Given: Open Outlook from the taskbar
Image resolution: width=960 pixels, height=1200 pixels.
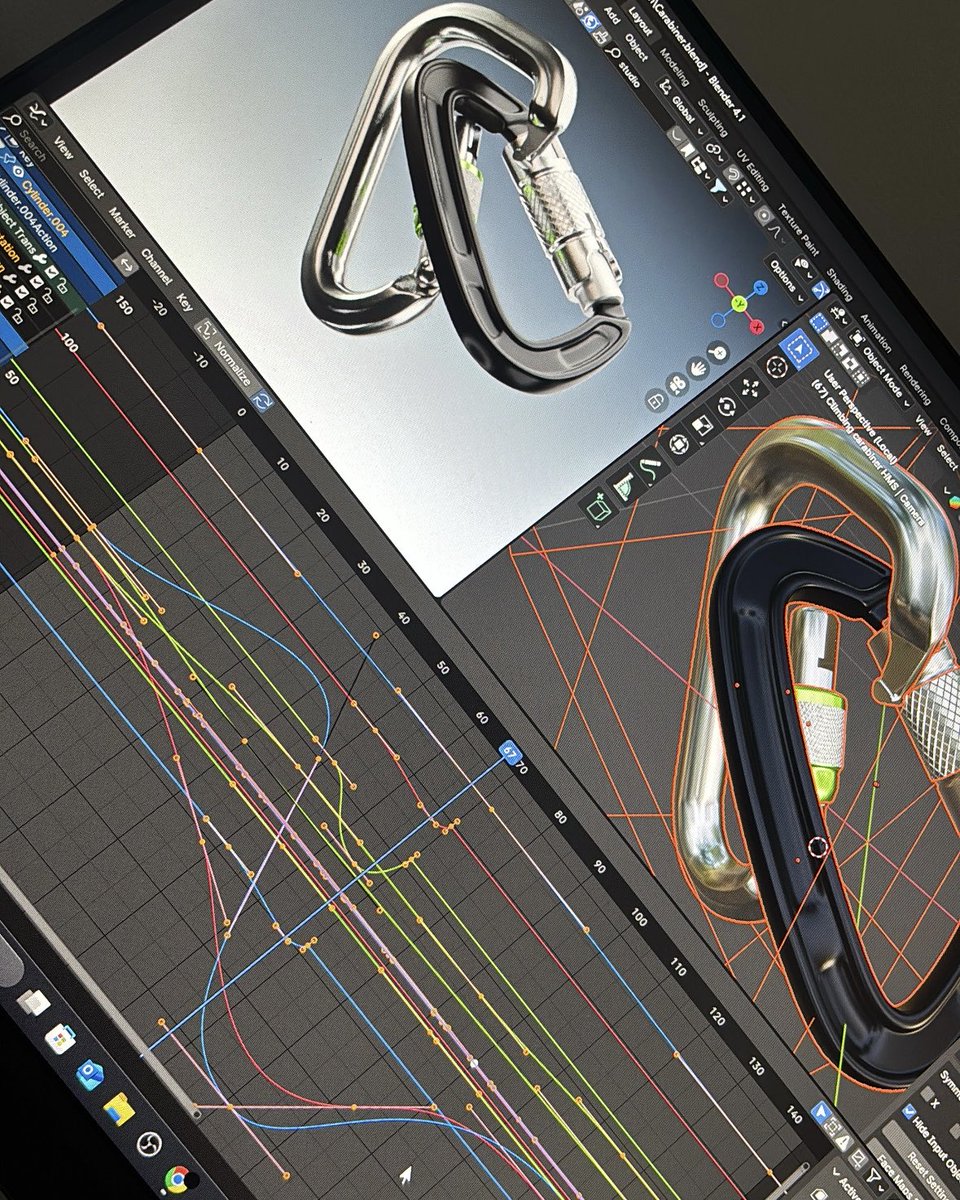Looking at the screenshot, I should point(89,1075).
